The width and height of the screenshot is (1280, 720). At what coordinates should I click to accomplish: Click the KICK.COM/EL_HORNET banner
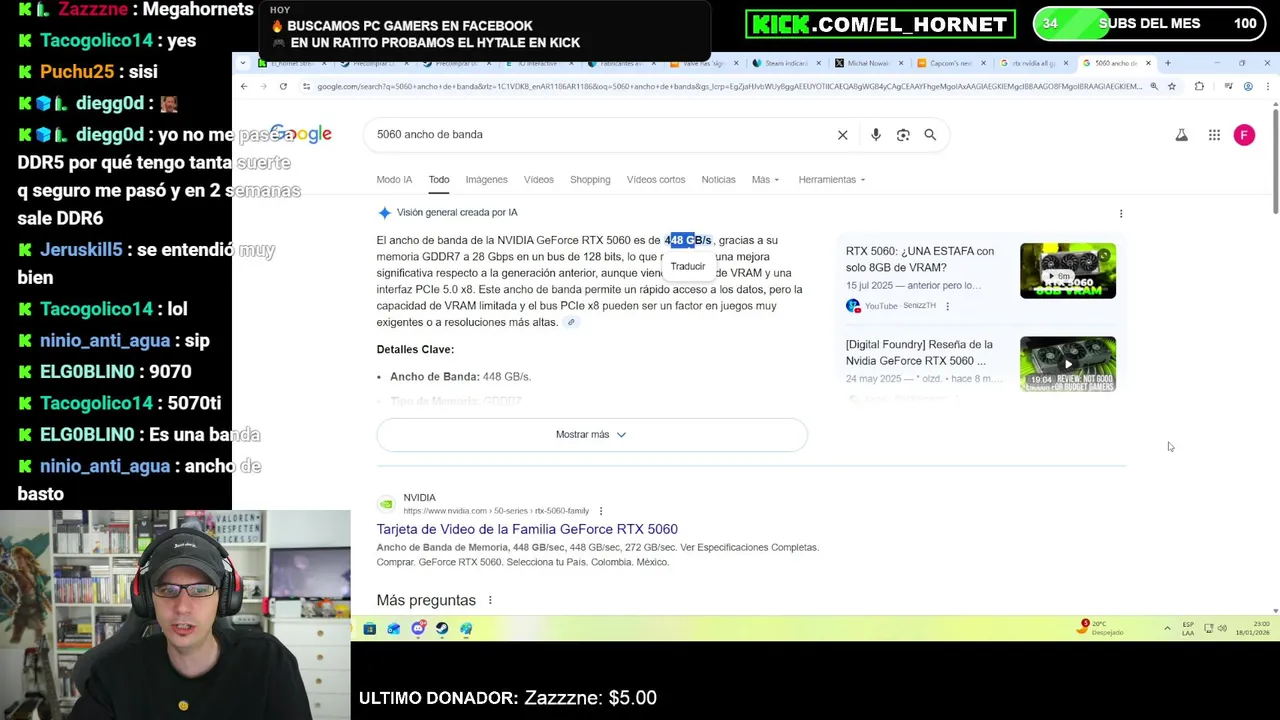pyautogui.click(x=880, y=24)
